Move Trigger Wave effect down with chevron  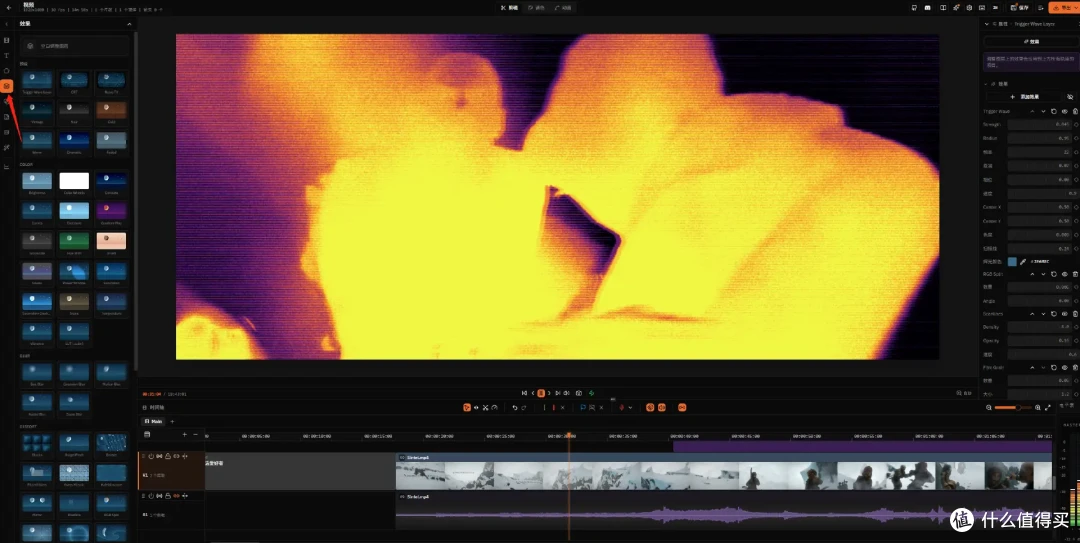[1043, 111]
